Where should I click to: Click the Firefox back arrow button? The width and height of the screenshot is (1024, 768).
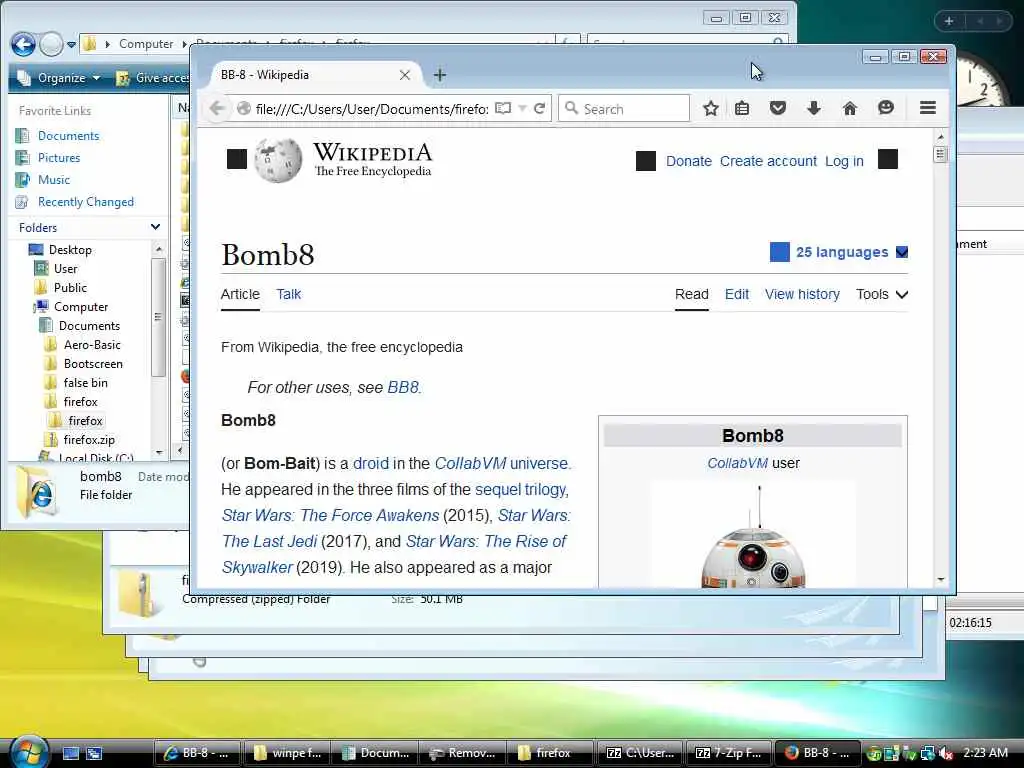tap(217, 108)
